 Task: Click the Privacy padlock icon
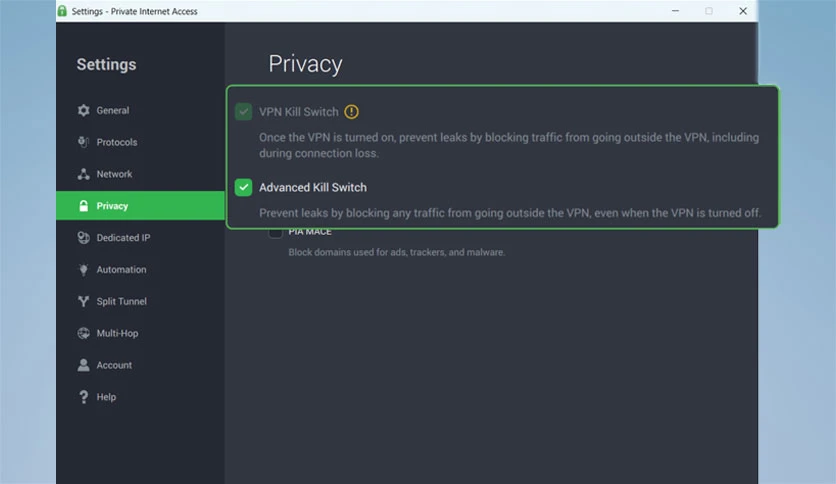[84, 206]
